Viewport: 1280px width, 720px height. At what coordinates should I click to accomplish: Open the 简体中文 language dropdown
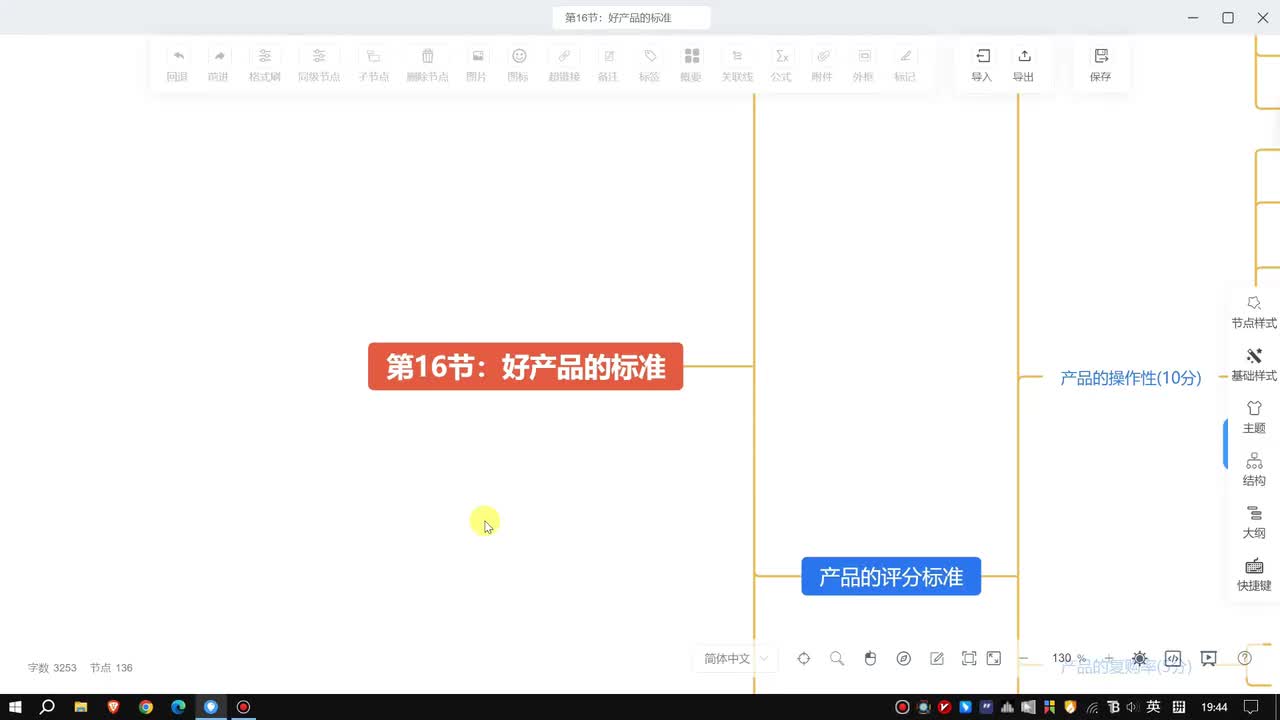tap(736, 658)
